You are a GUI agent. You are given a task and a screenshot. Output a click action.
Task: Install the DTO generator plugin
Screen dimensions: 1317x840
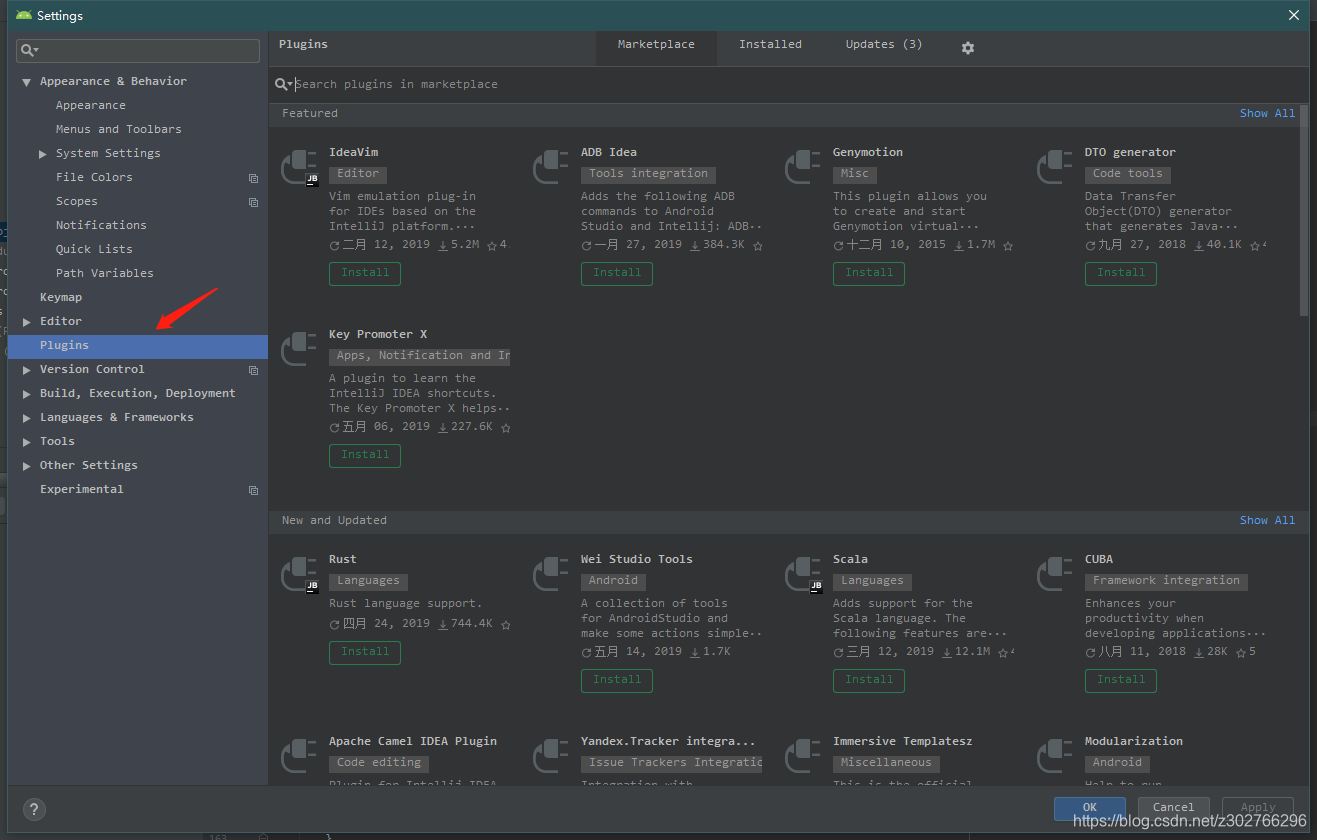click(x=1121, y=274)
